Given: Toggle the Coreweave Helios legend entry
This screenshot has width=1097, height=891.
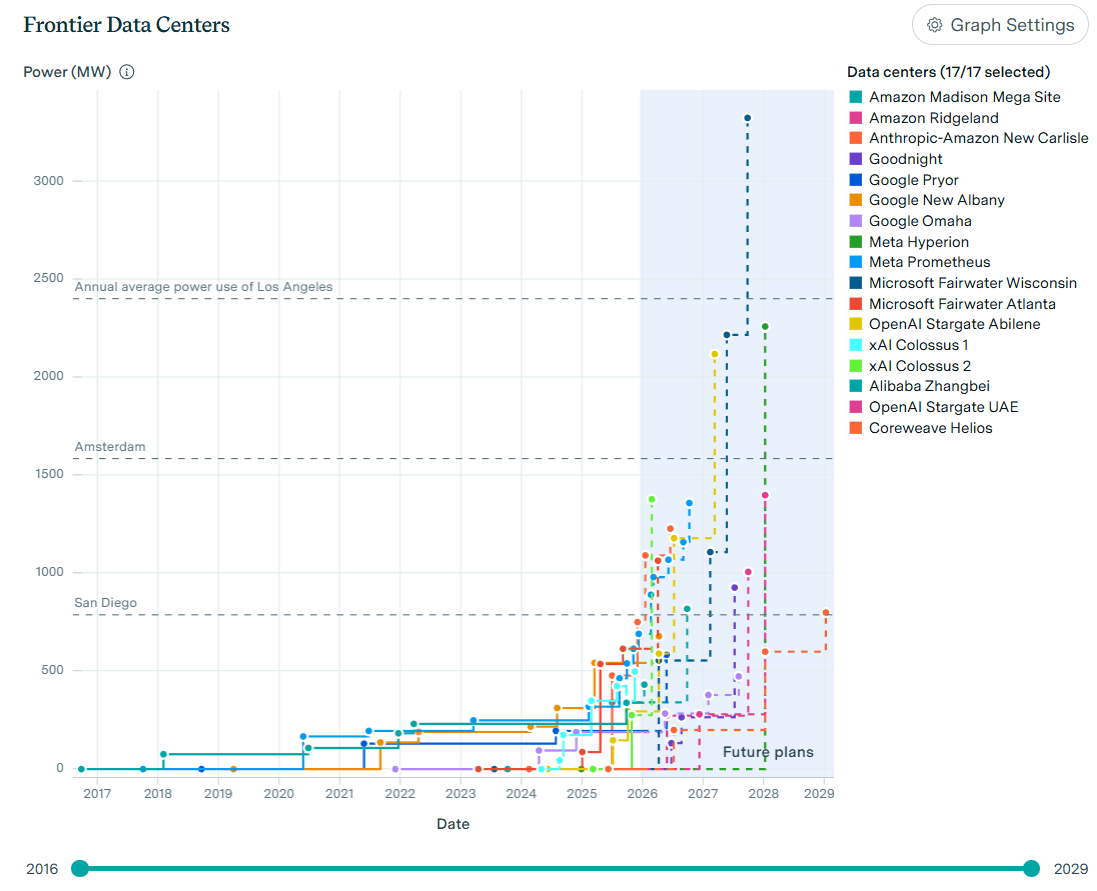Looking at the screenshot, I should tap(921, 428).
